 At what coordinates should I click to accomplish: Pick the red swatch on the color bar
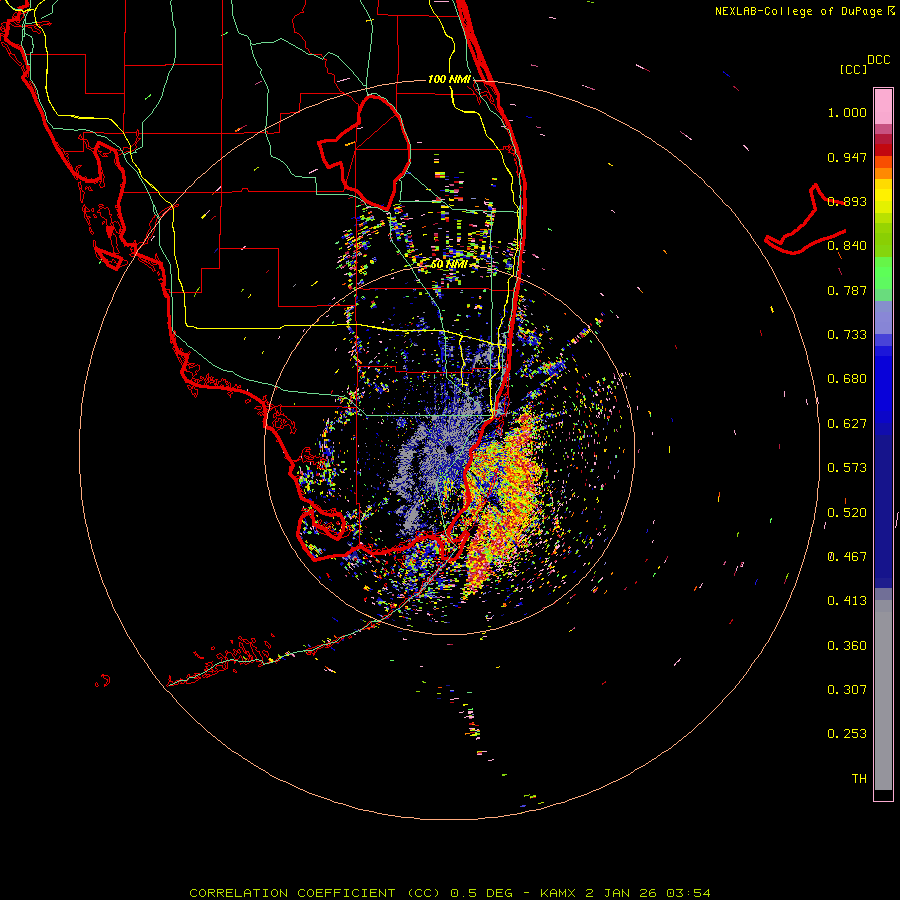point(883,150)
